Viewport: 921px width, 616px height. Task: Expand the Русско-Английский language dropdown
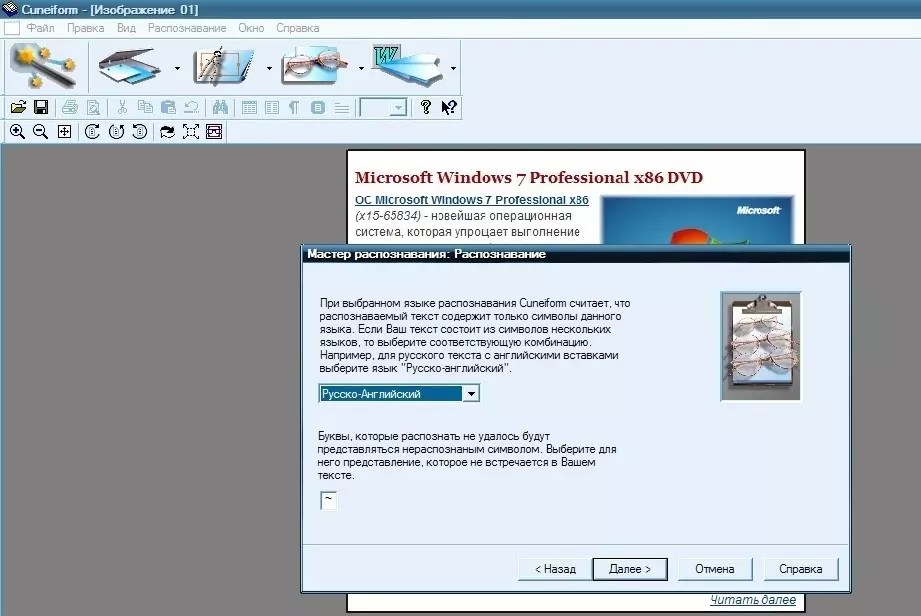click(x=471, y=393)
